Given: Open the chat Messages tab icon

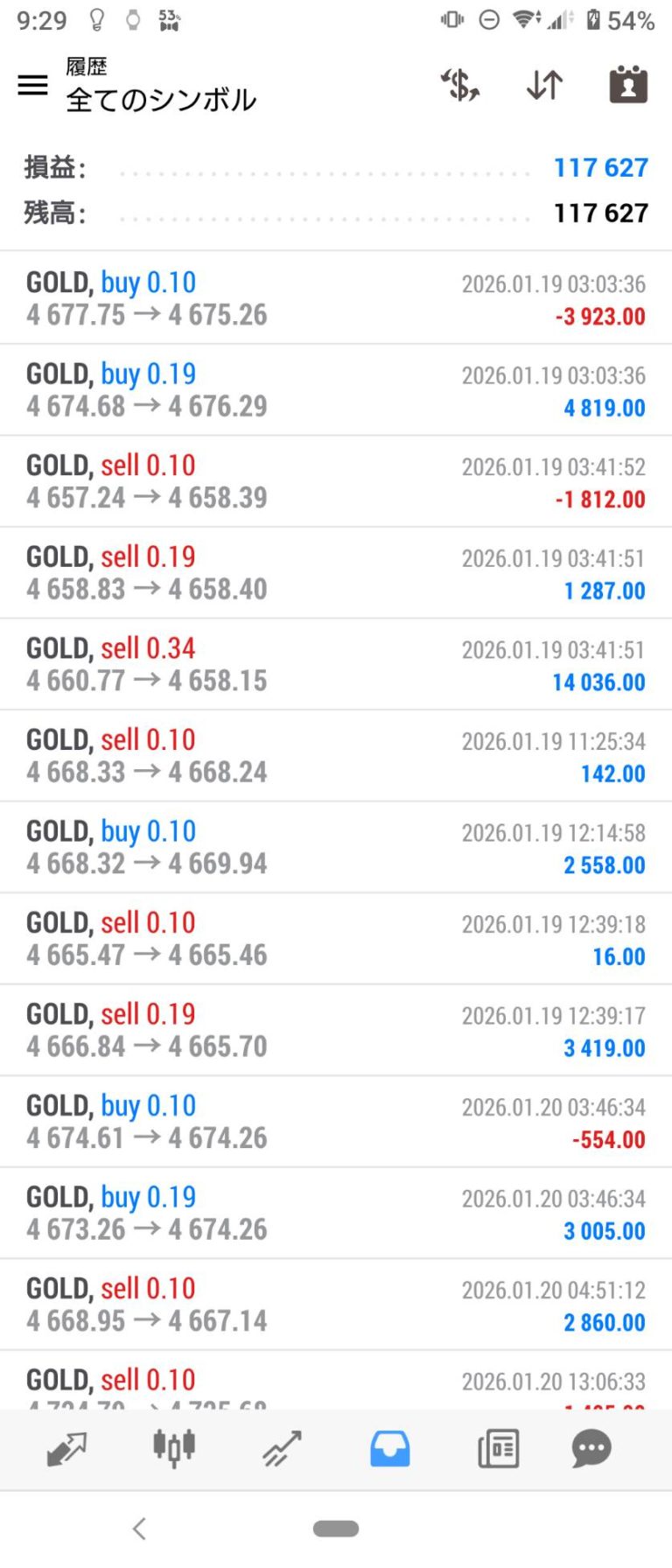Looking at the screenshot, I should [591, 1448].
